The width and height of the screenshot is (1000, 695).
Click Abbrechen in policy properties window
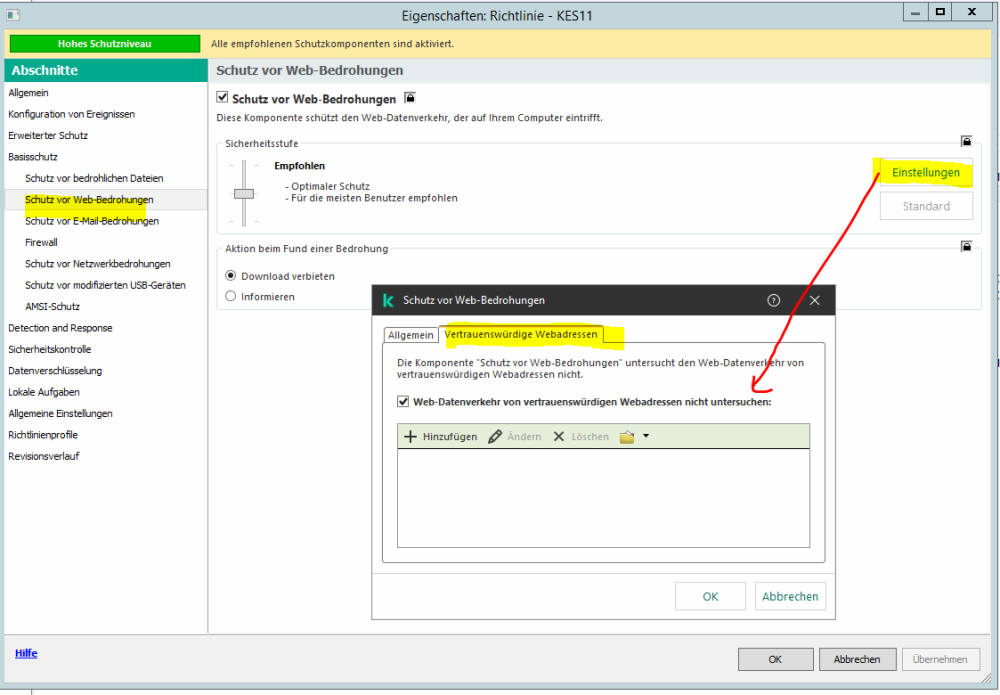click(857, 659)
